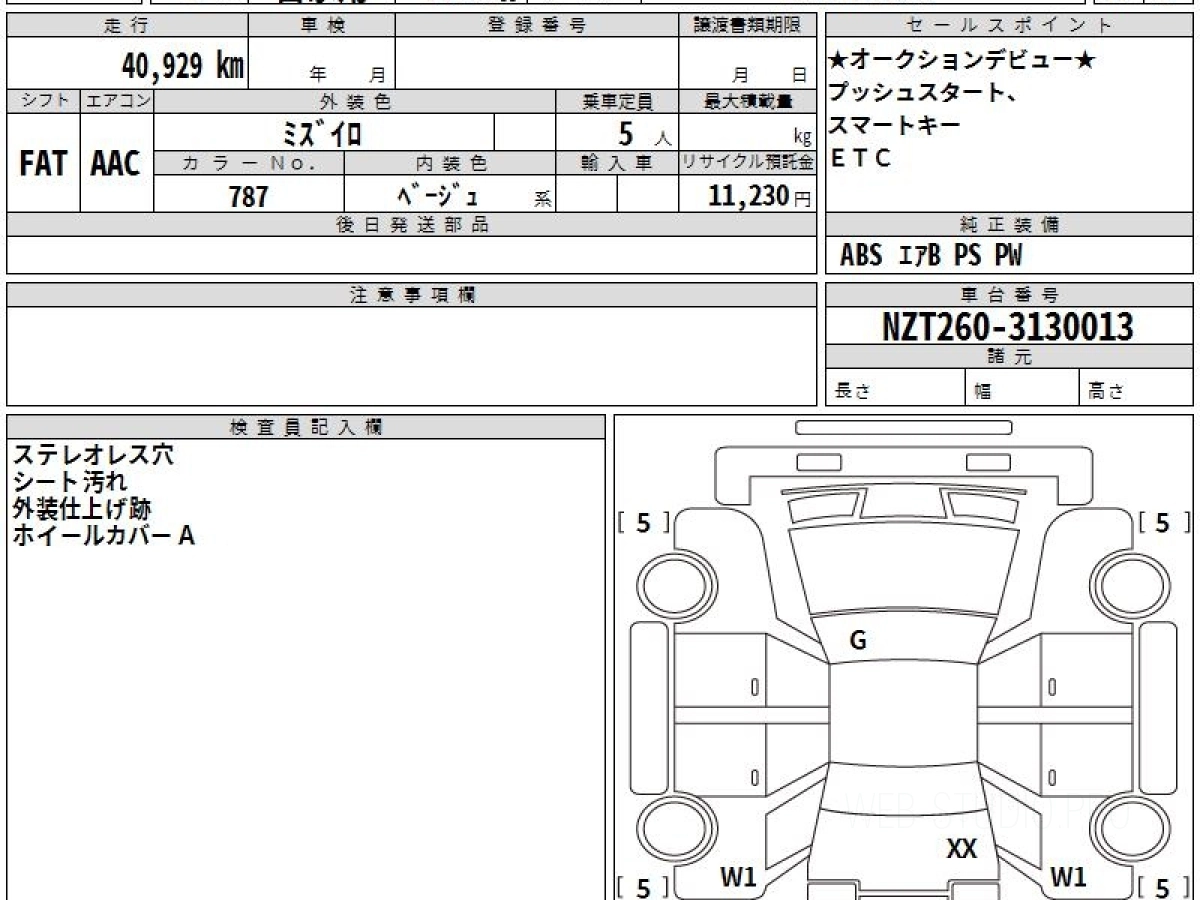Click the 輸入車 header
1200x900 pixels.
617,163
